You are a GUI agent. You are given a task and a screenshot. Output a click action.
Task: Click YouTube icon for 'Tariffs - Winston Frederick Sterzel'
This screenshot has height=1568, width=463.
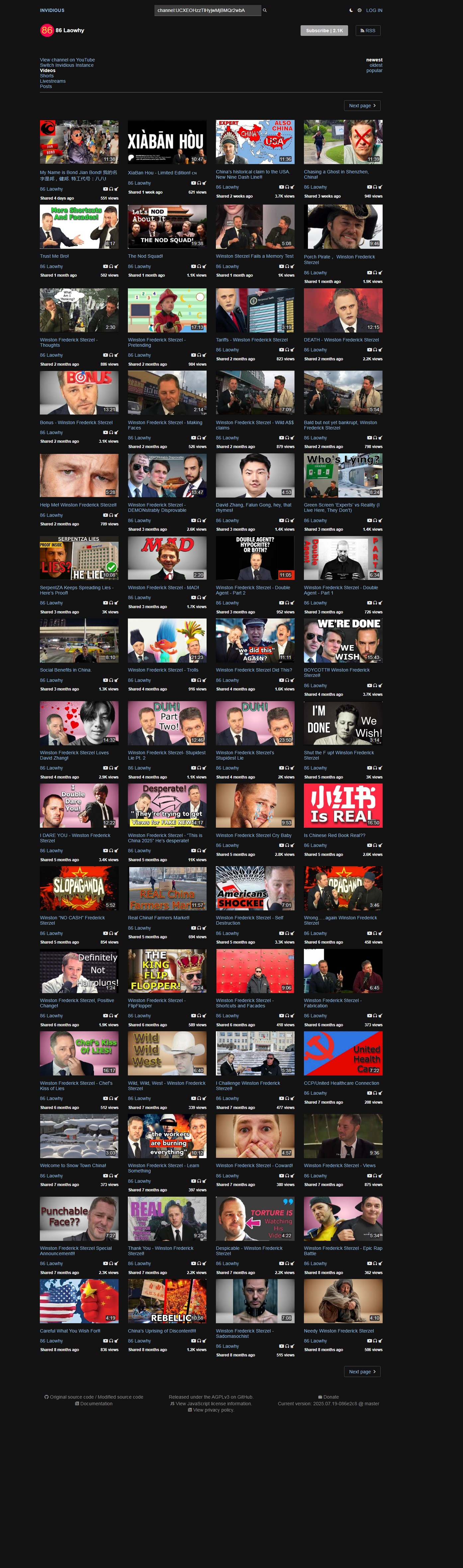click(281, 350)
